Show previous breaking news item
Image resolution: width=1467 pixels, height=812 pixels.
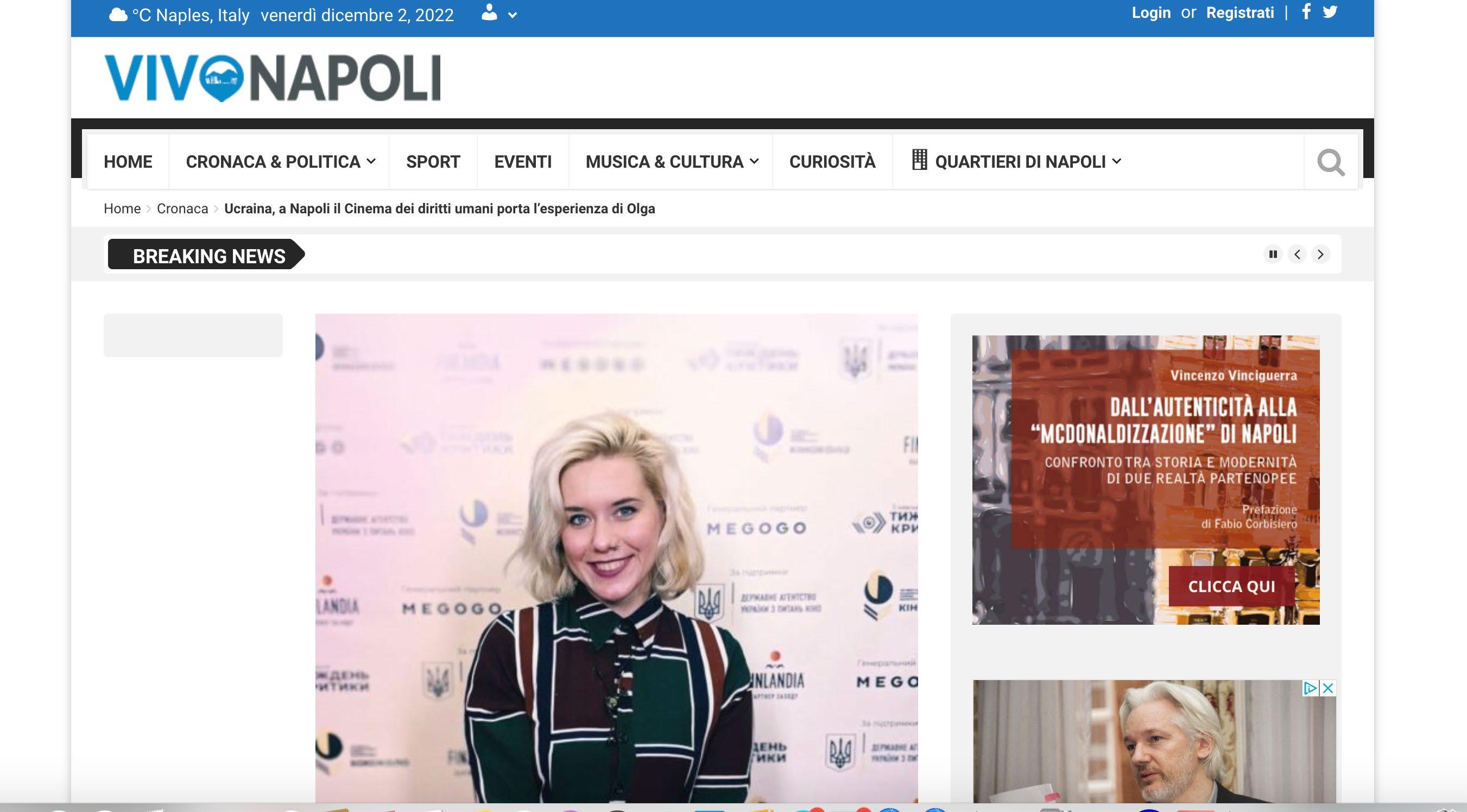tap(1297, 254)
